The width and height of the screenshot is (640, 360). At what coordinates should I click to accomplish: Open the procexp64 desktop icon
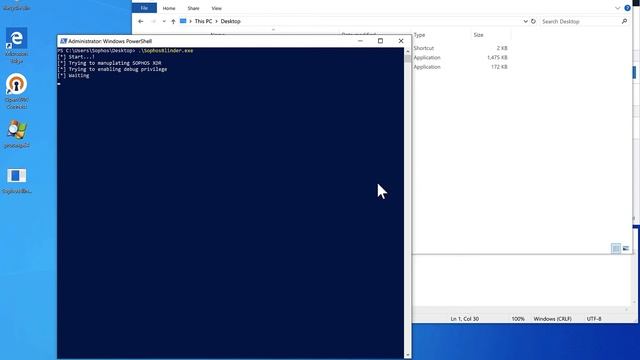[16, 134]
